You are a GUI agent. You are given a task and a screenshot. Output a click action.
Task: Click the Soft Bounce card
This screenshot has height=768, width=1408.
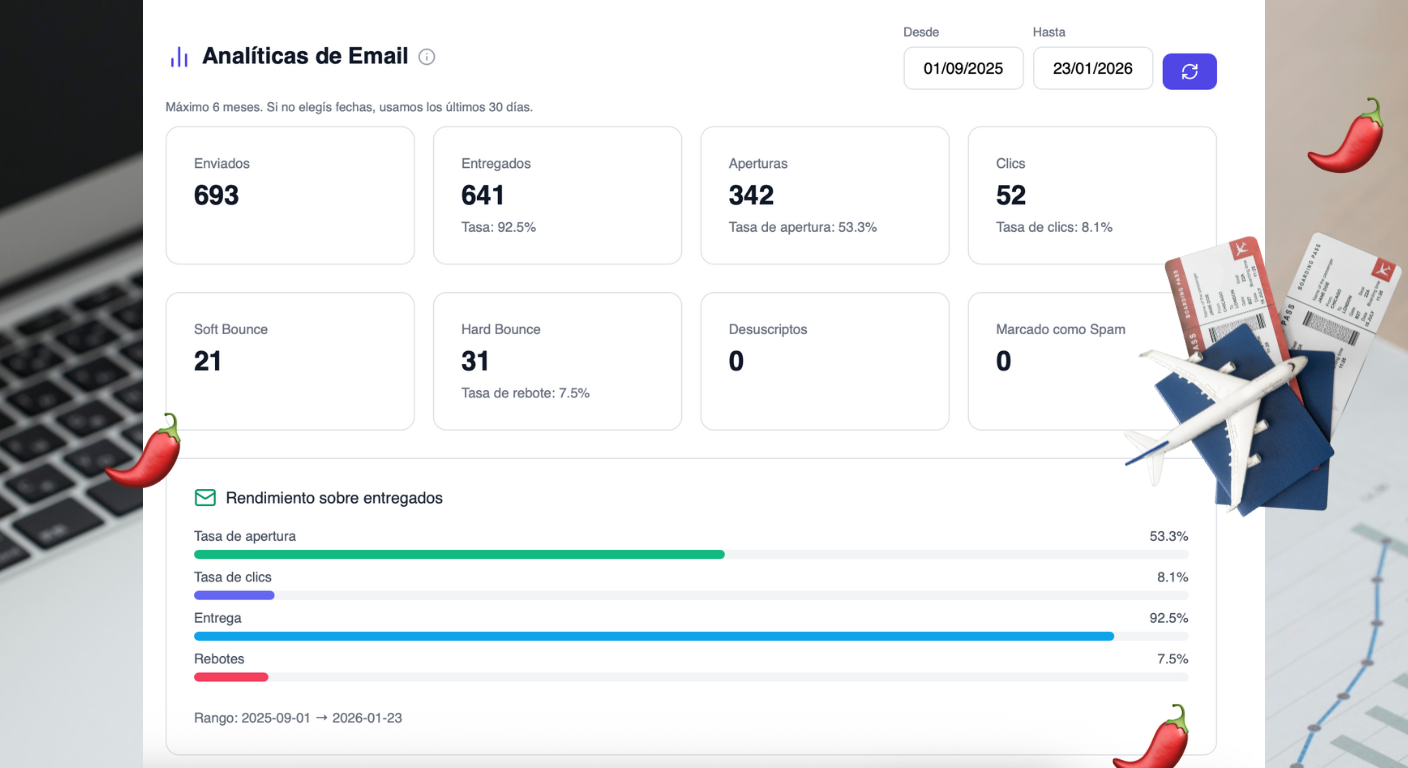[x=290, y=361]
